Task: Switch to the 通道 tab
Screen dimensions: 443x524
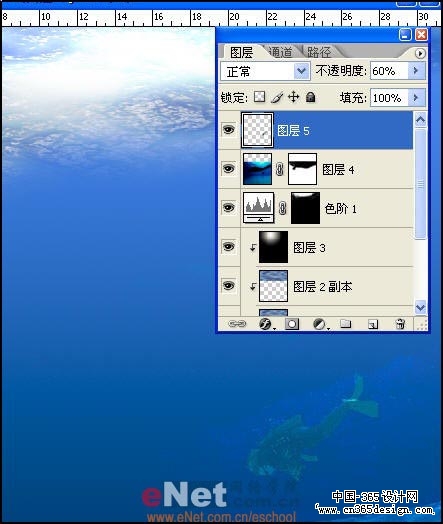Action: [280, 52]
